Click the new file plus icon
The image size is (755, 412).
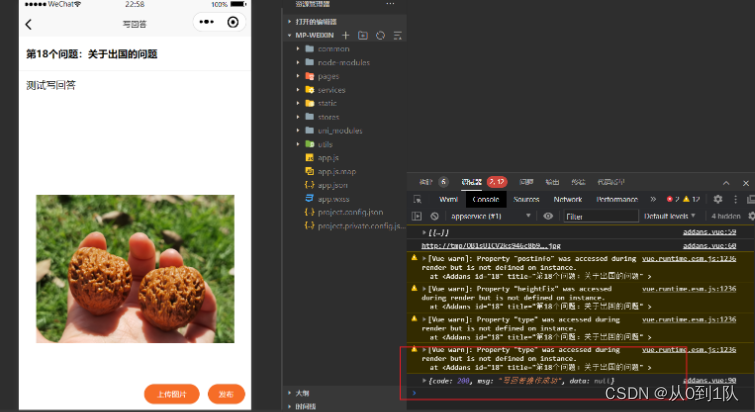click(x=345, y=35)
